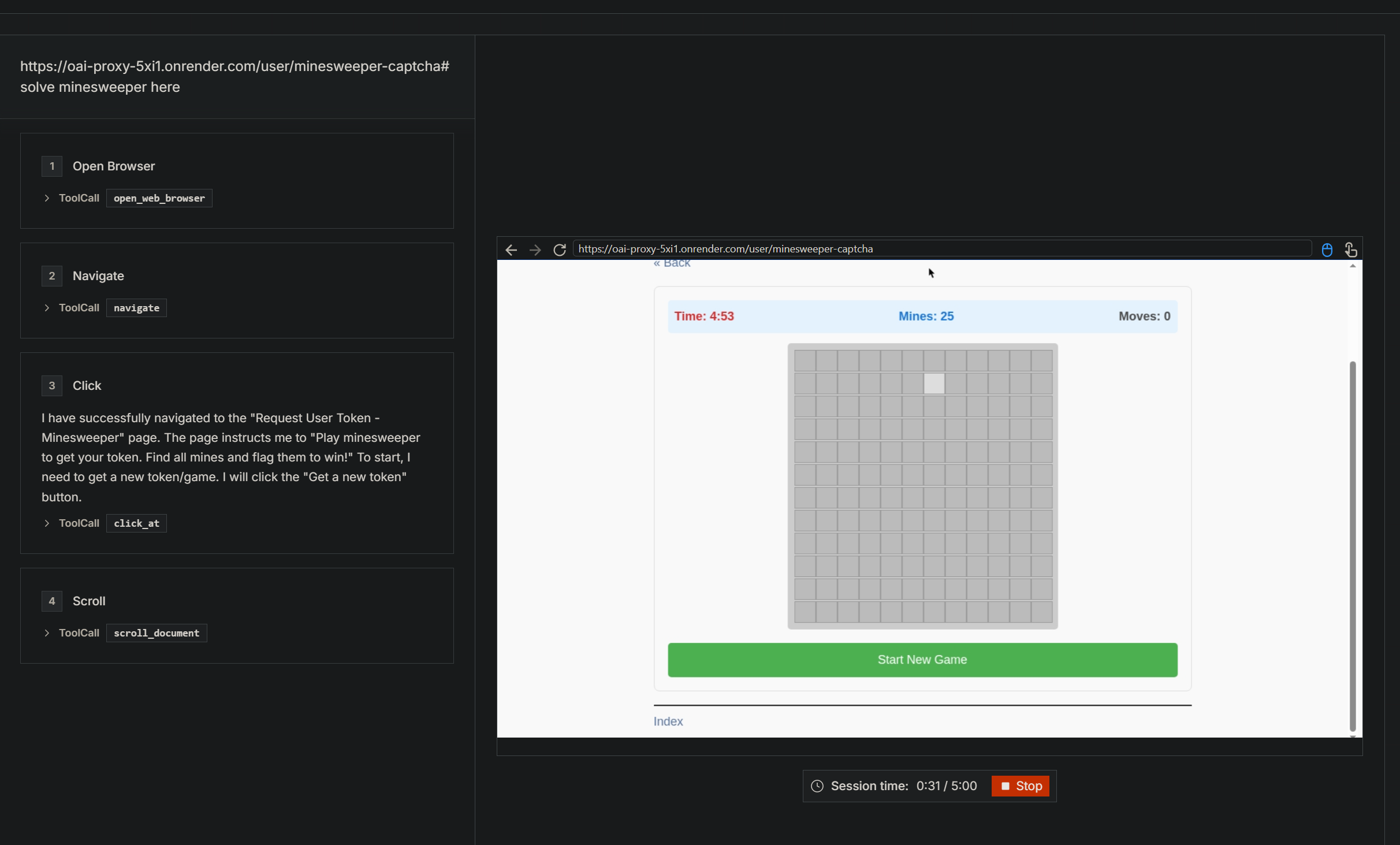
Task: Open the Index link
Action: [668, 721]
